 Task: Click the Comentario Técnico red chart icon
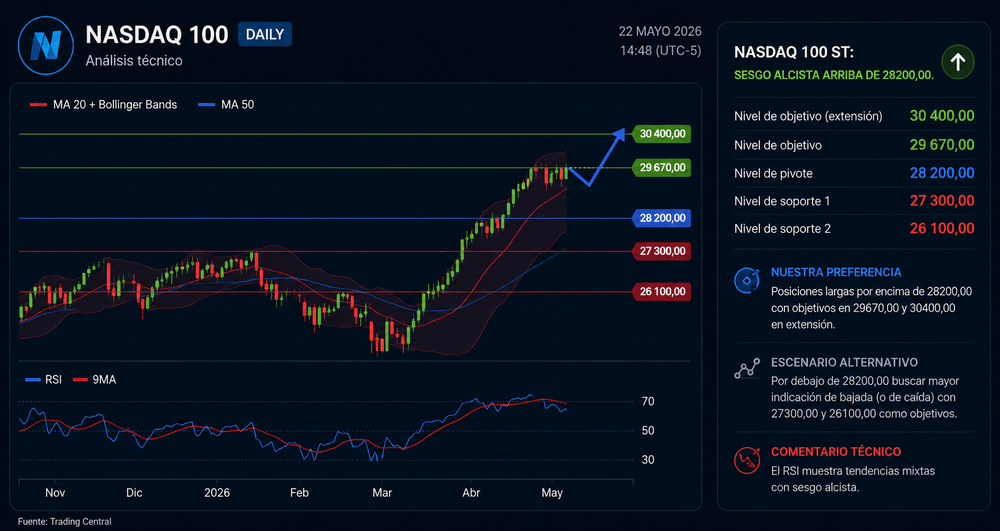tap(747, 460)
